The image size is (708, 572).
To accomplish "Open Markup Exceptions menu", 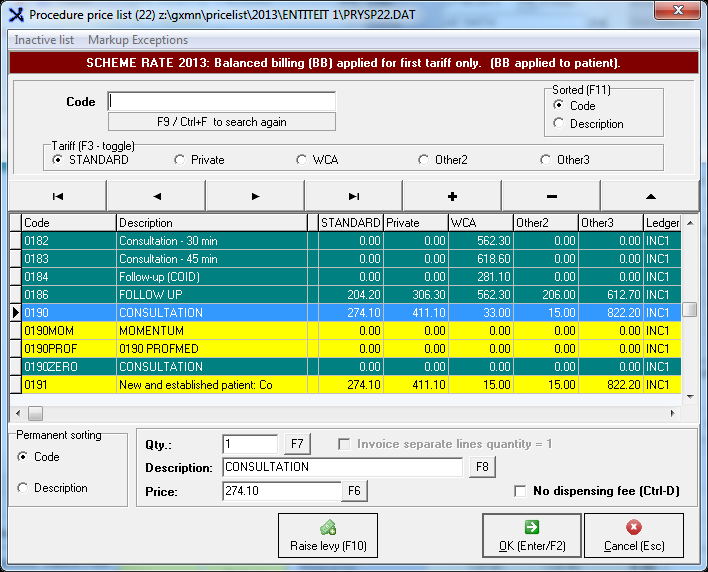I will [138, 40].
